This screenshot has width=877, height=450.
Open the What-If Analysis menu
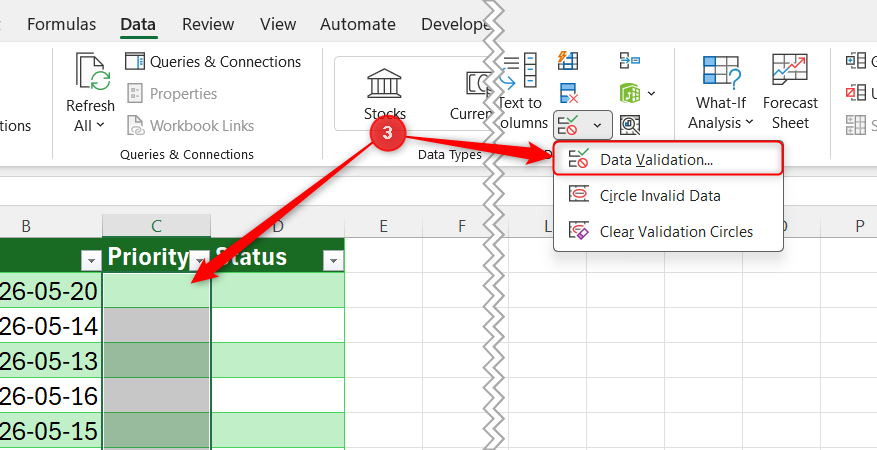click(x=722, y=91)
